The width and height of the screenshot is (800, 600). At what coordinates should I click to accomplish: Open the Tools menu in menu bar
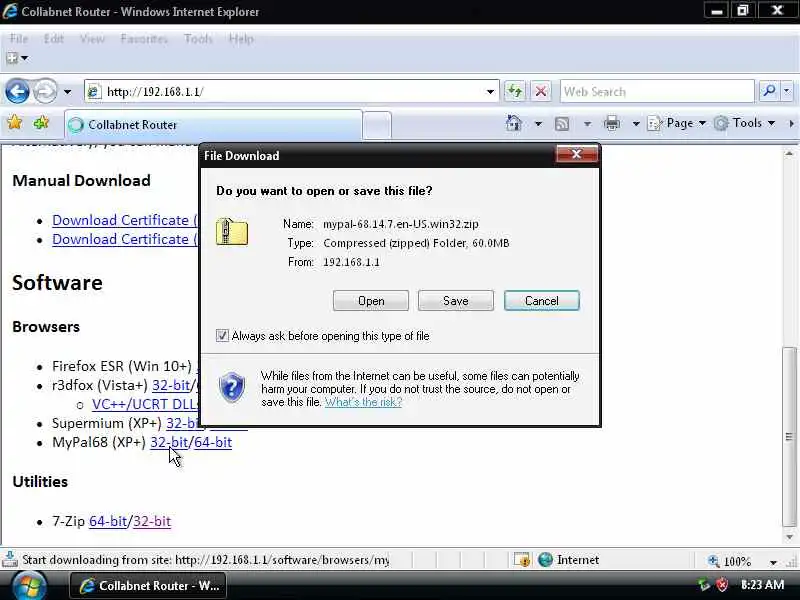[198, 39]
